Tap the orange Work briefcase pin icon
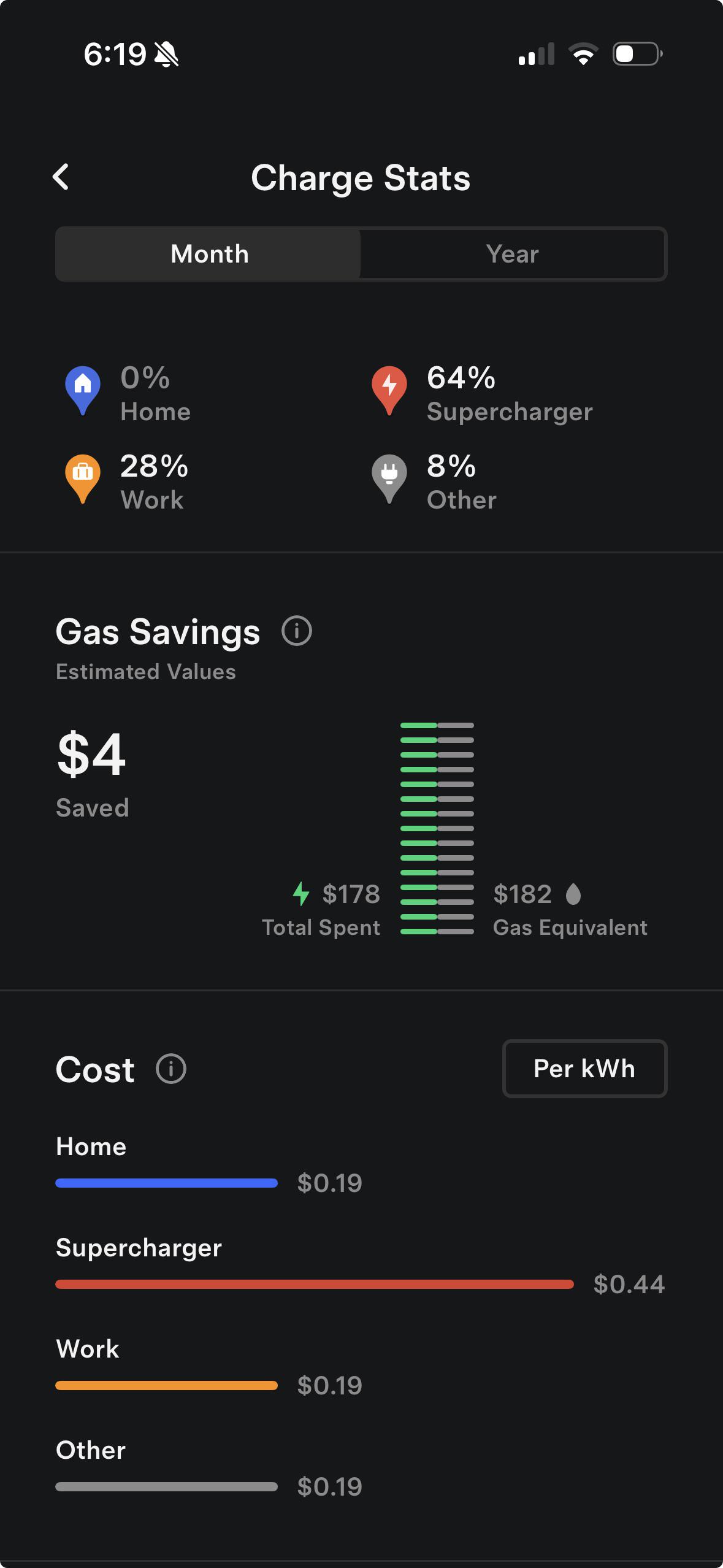The width and height of the screenshot is (723, 1568). point(83,477)
